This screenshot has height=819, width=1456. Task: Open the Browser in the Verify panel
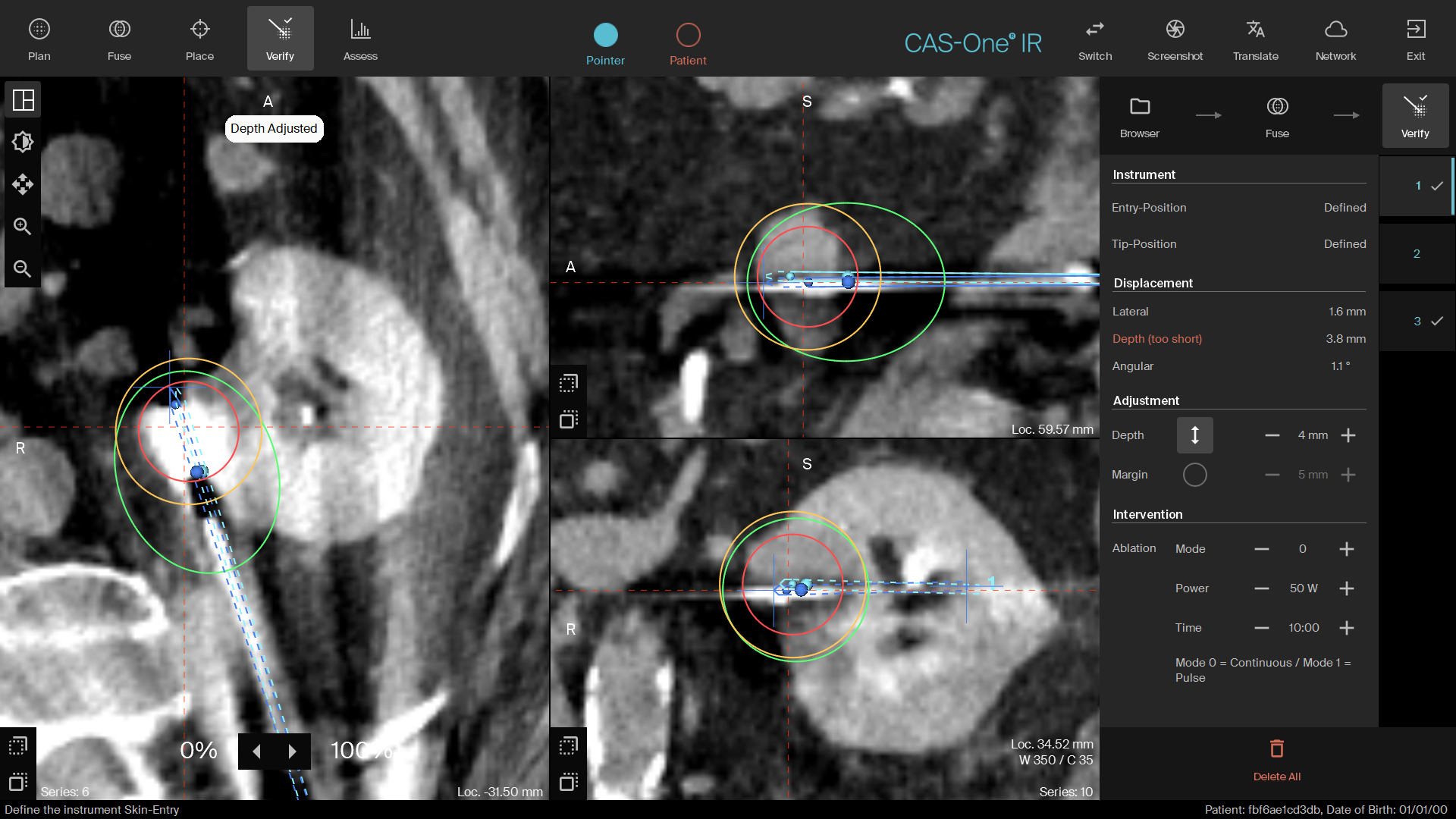pos(1139,115)
